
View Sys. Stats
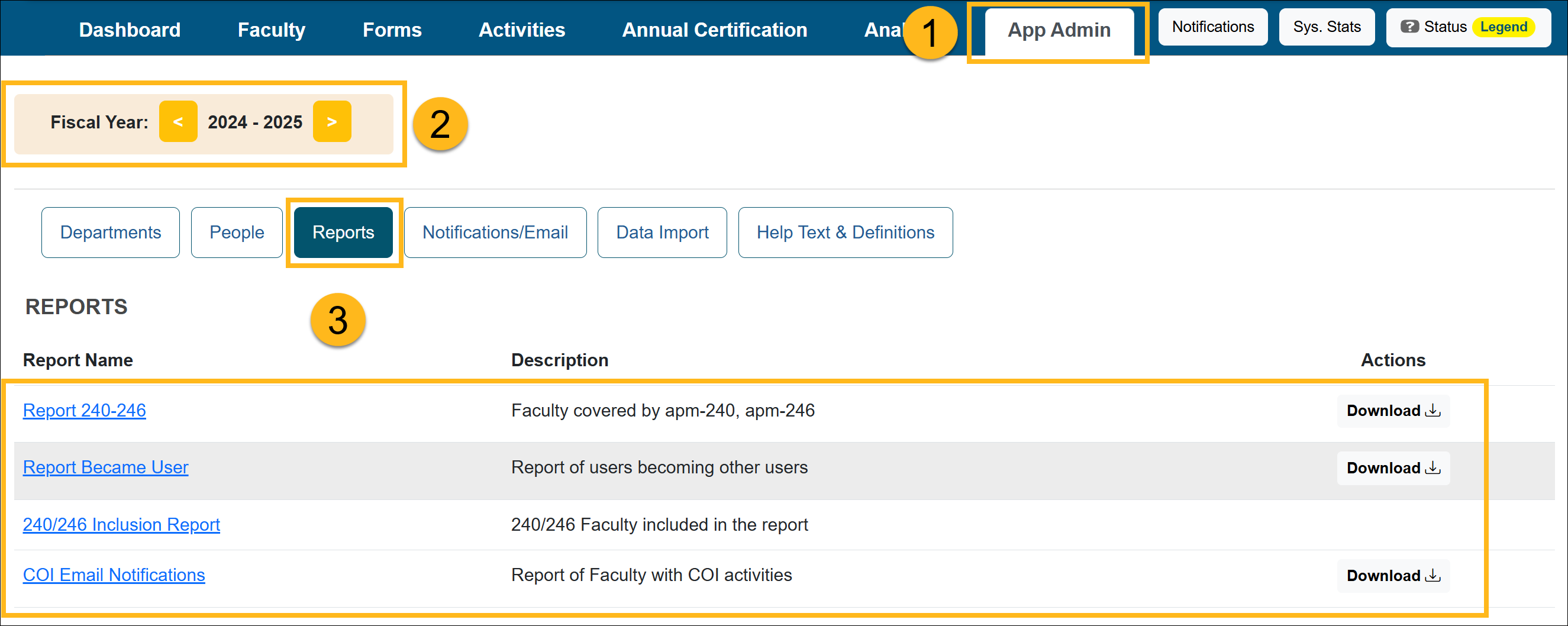(1327, 27)
